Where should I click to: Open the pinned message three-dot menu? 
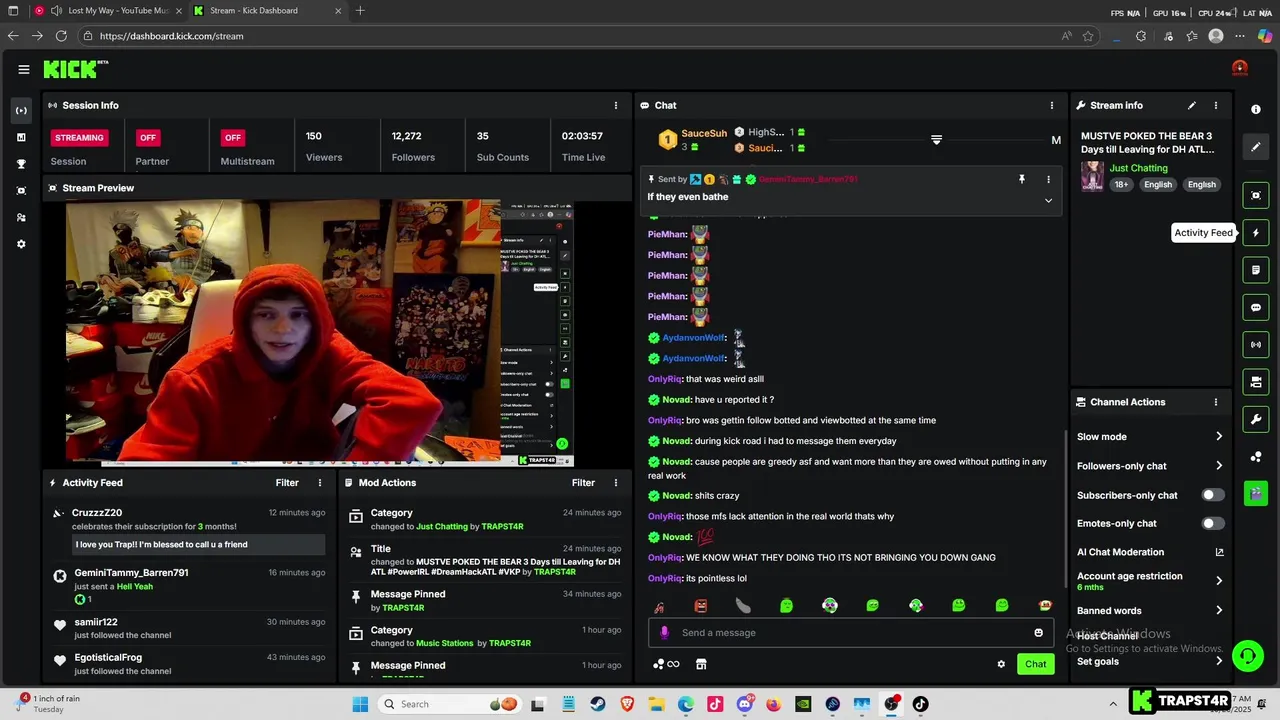pyautogui.click(x=1048, y=179)
